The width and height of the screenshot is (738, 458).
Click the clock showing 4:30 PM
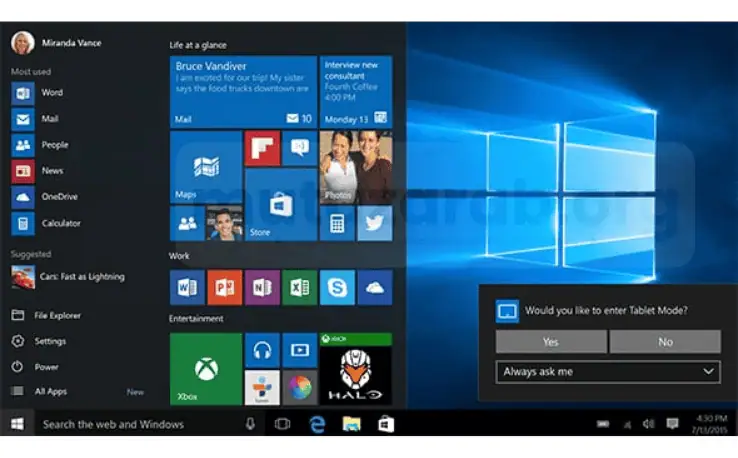[x=710, y=424]
